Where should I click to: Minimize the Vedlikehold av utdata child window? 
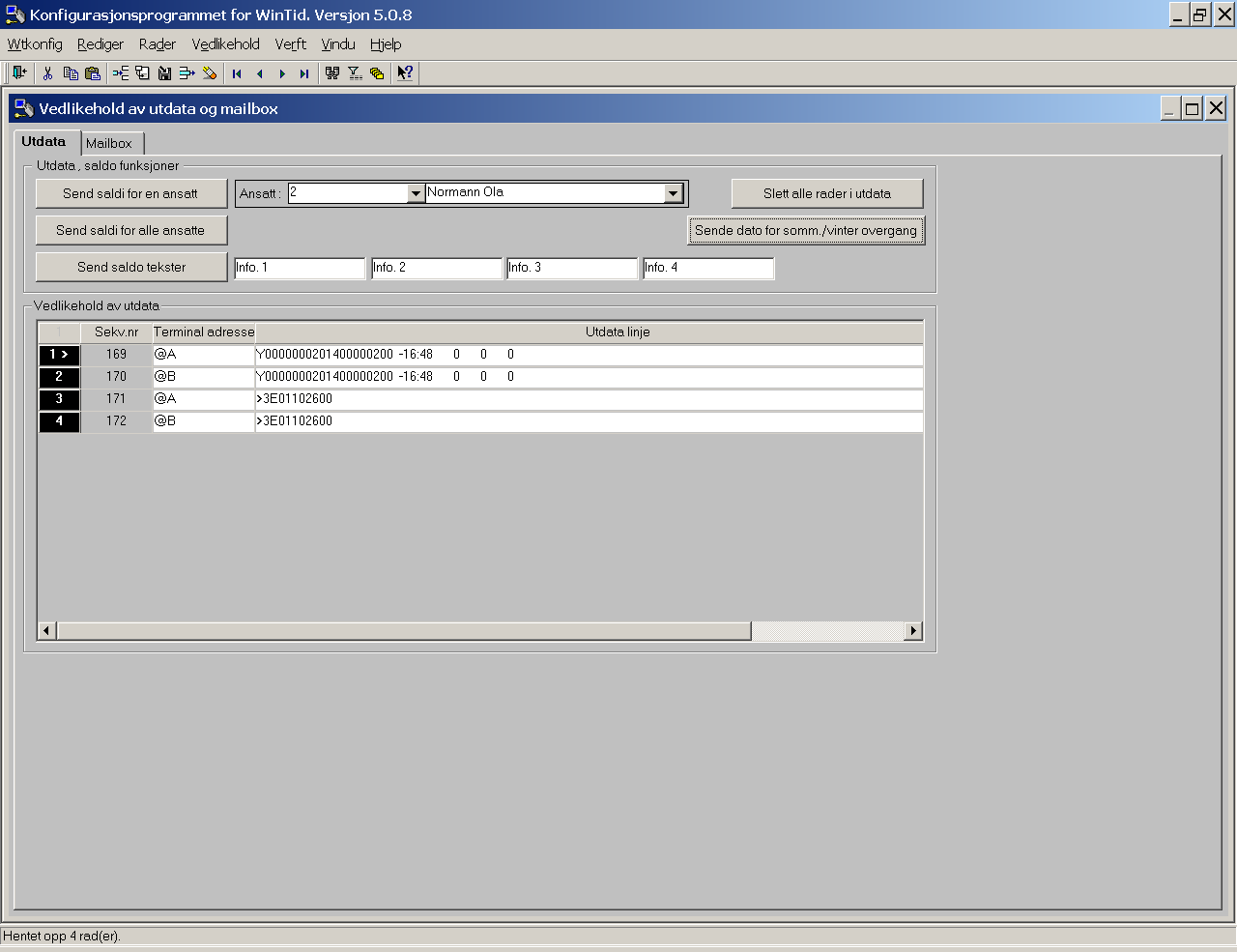1170,108
